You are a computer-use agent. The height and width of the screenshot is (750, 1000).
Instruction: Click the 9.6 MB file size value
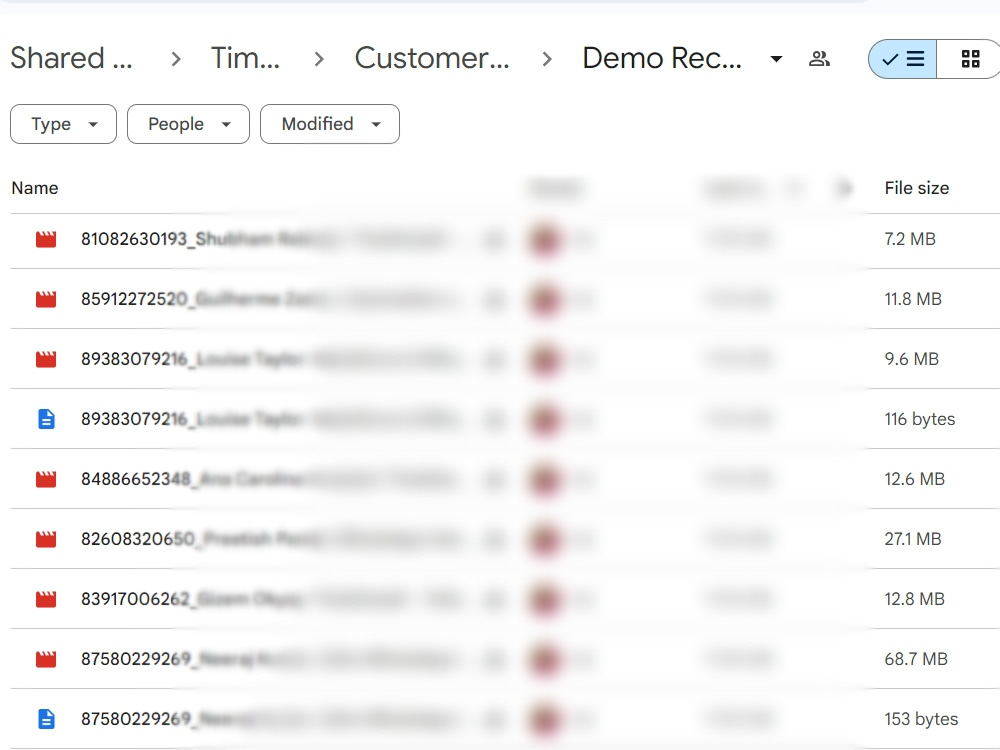(x=911, y=359)
